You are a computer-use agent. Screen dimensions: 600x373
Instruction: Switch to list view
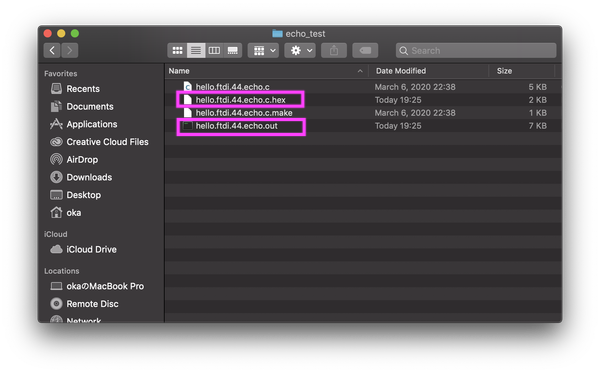pyautogui.click(x=196, y=50)
